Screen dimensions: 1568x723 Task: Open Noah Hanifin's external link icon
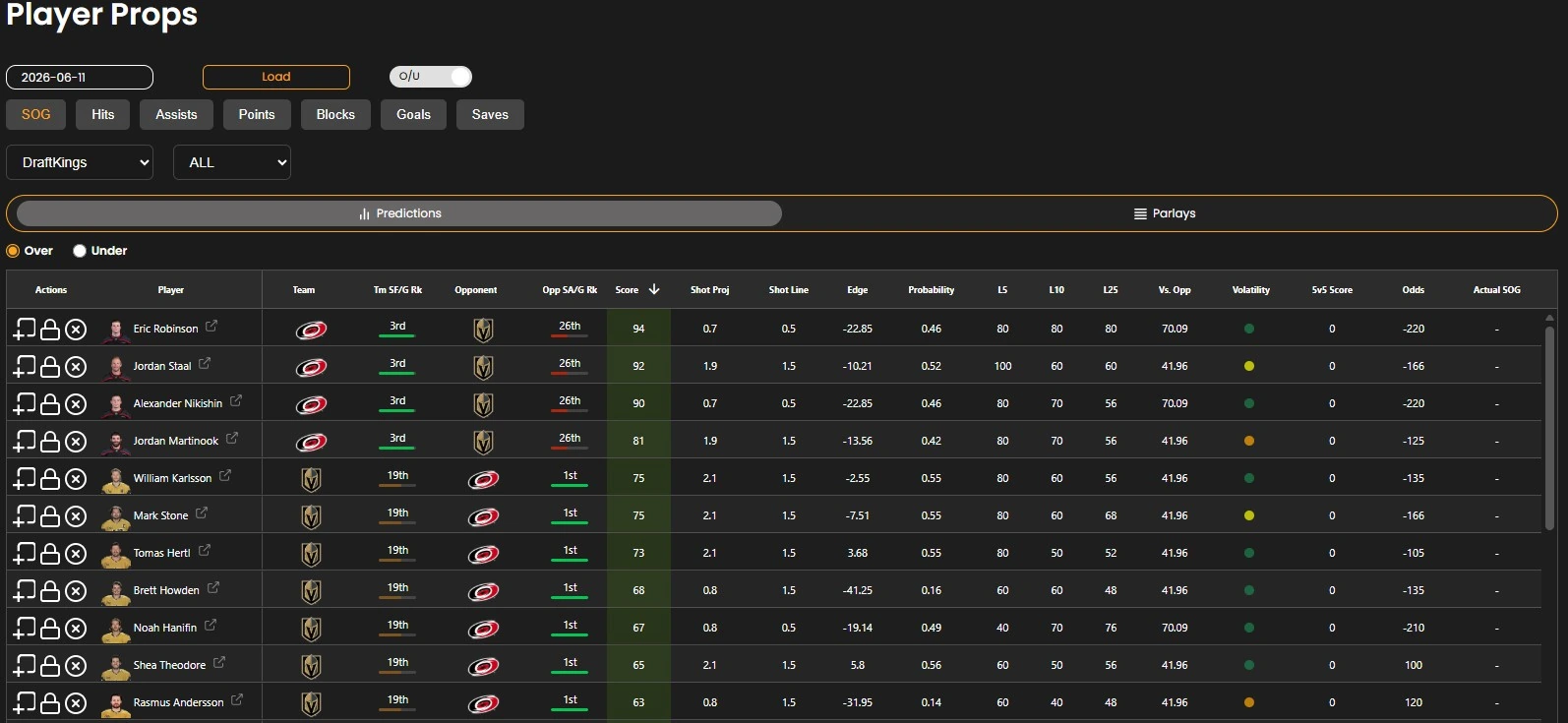click(211, 625)
